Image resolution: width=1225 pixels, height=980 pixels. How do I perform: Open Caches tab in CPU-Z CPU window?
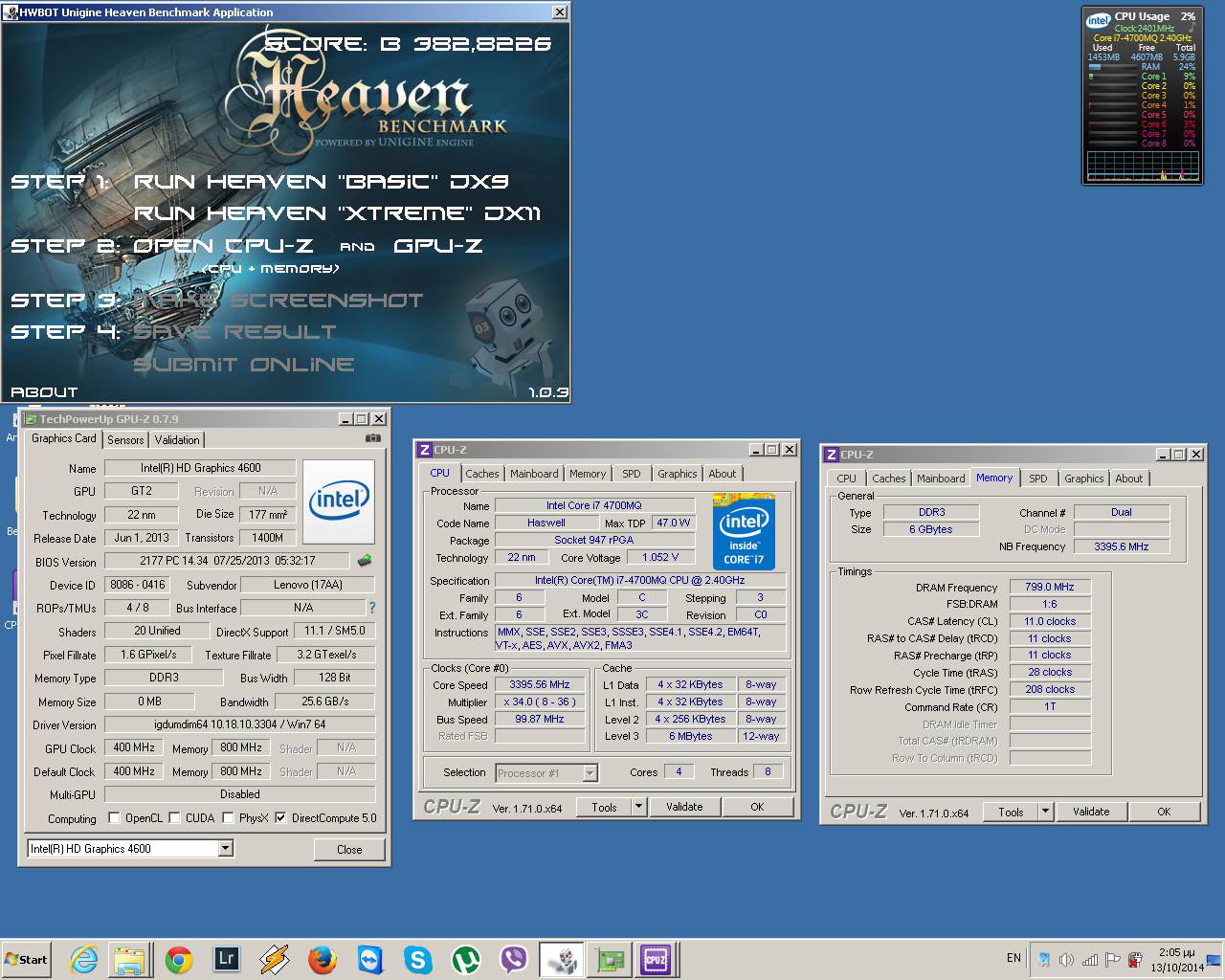click(482, 474)
